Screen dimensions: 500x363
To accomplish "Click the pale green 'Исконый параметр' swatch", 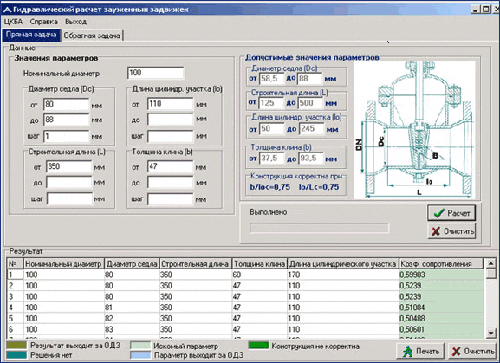I will (x=140, y=346).
